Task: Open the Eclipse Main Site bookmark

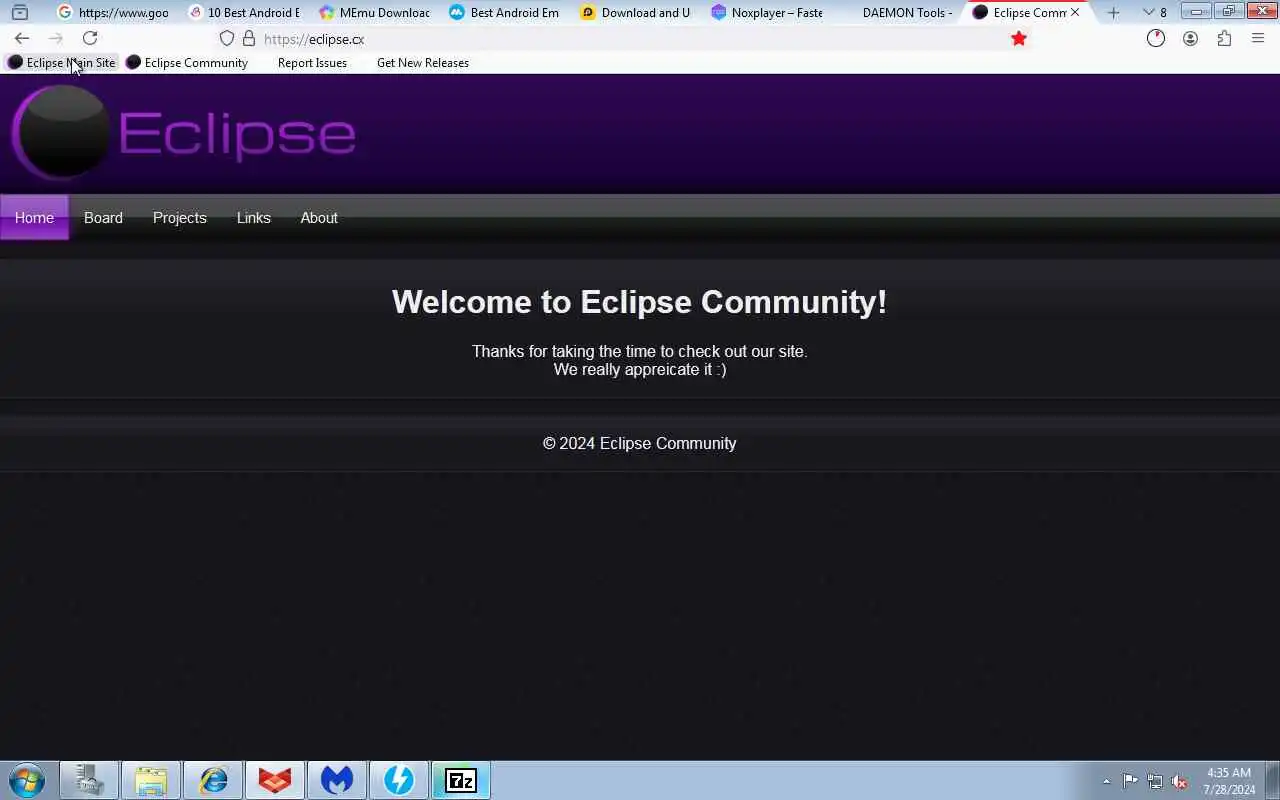Action: tap(61, 62)
